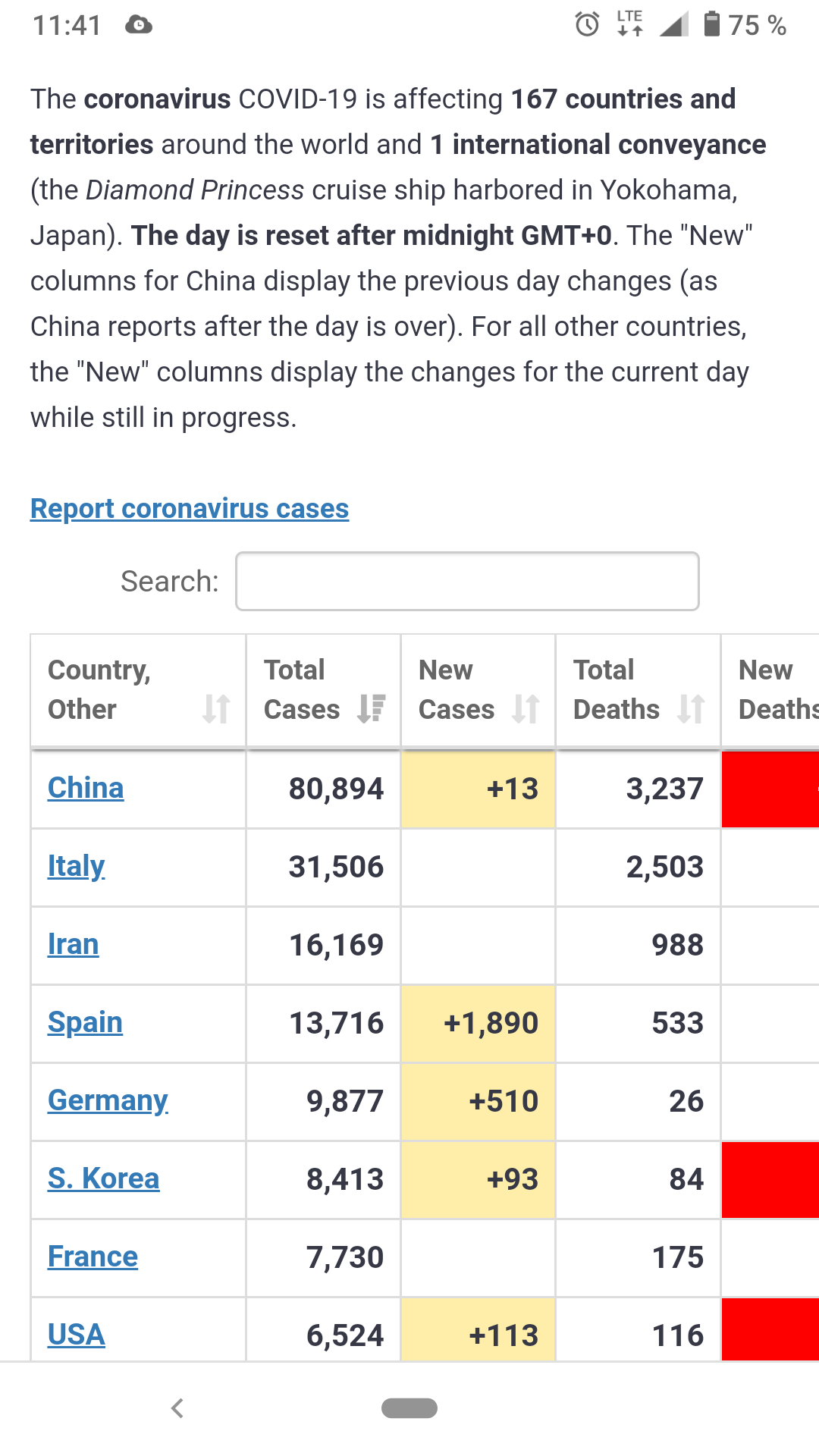Open the Germany country link
The height and width of the screenshot is (1456, 819).
(108, 1101)
